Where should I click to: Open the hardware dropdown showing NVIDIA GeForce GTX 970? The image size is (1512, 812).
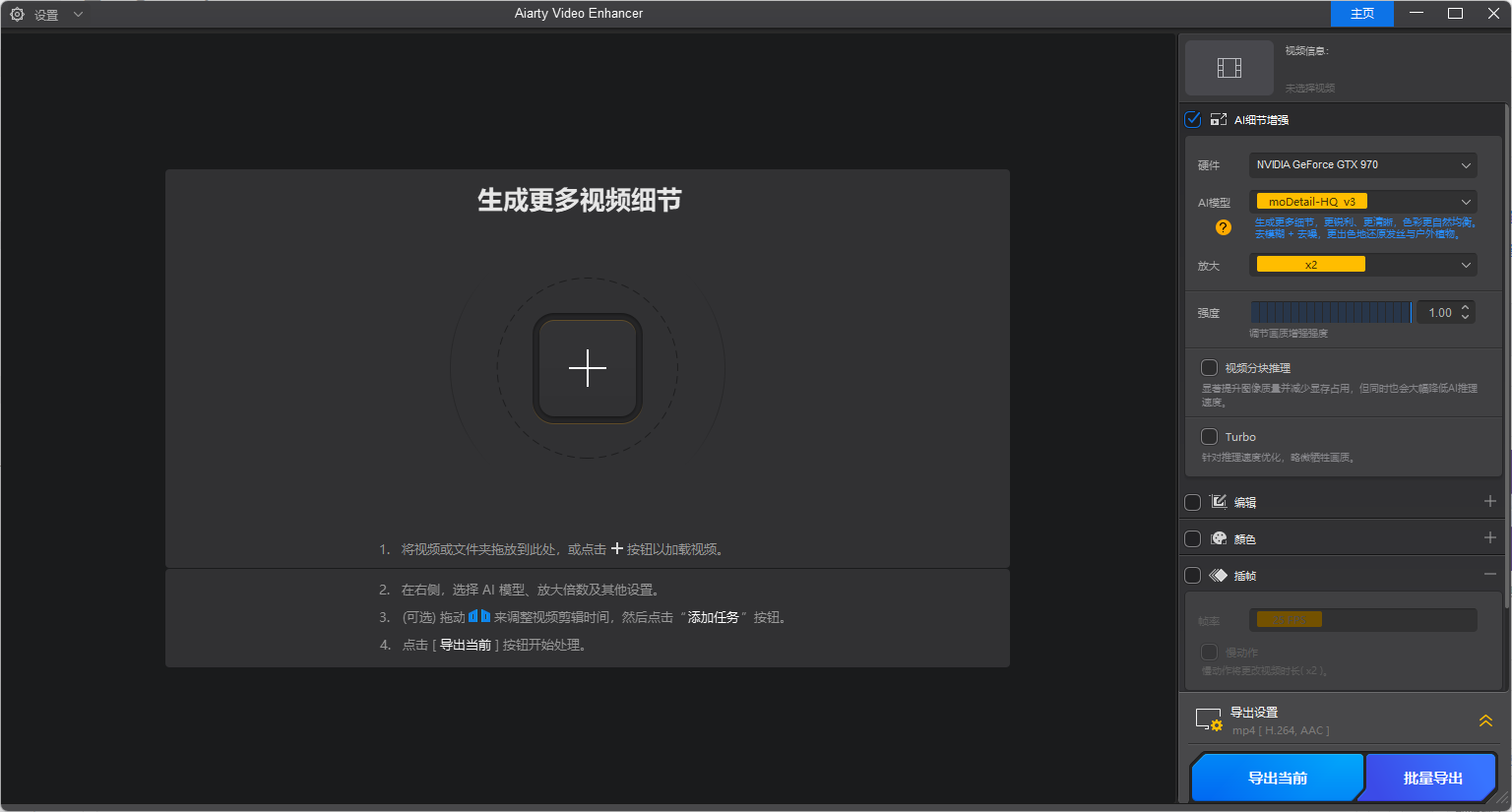click(1362, 164)
